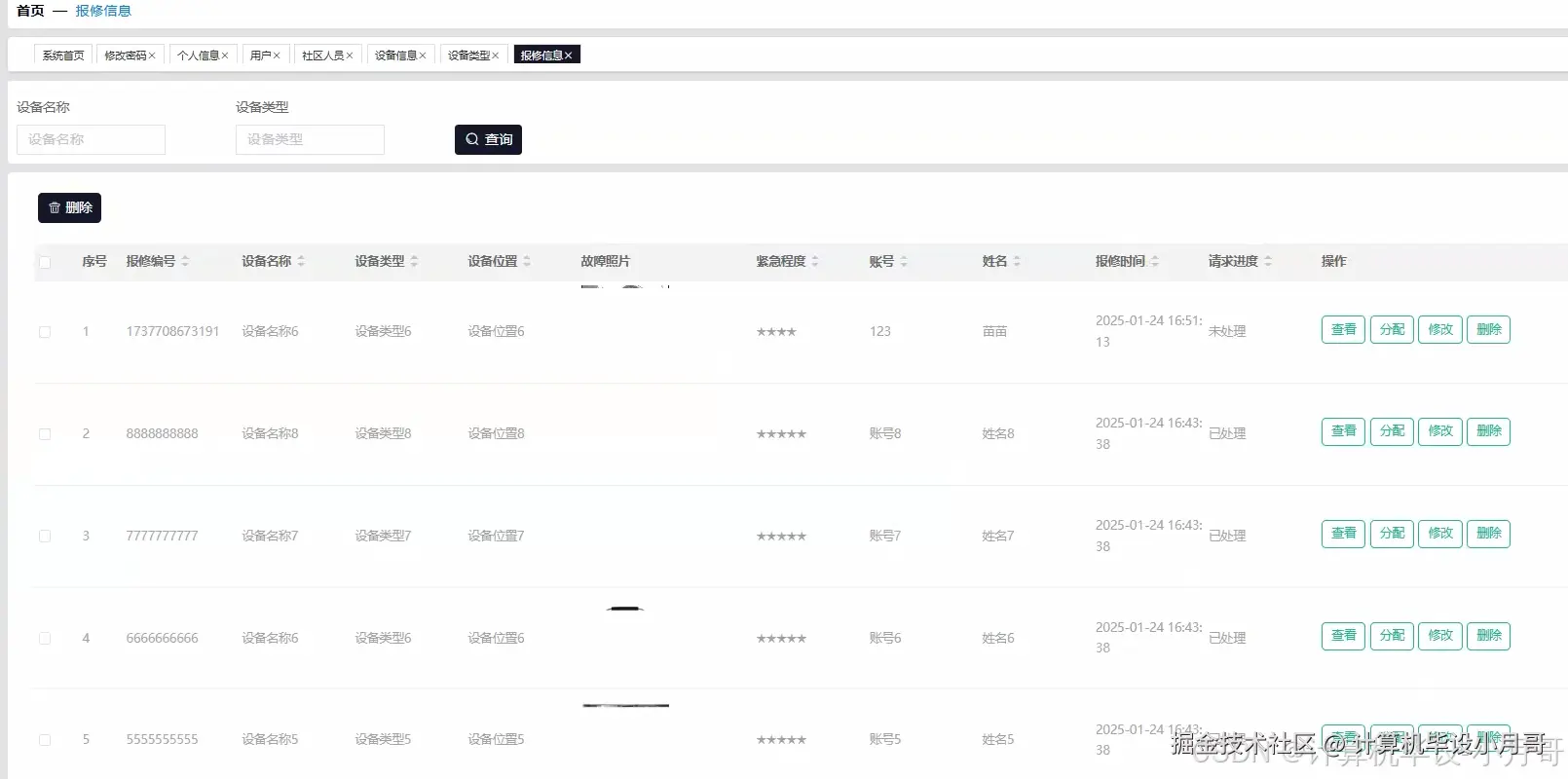1568x779 pixels.
Task: Click the 删除 bulk delete button
Action: coord(69,207)
